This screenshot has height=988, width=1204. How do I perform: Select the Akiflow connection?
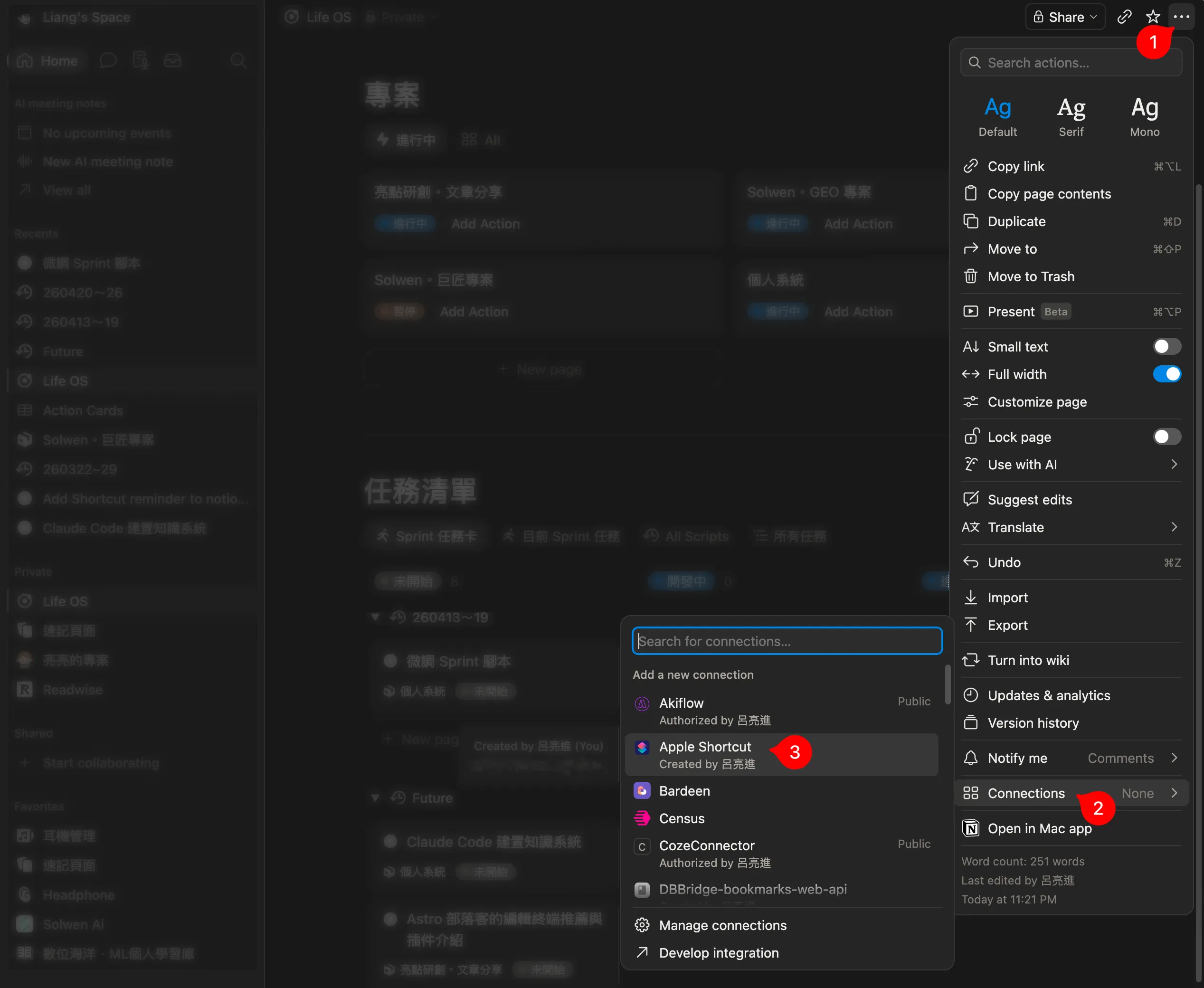[x=781, y=711]
